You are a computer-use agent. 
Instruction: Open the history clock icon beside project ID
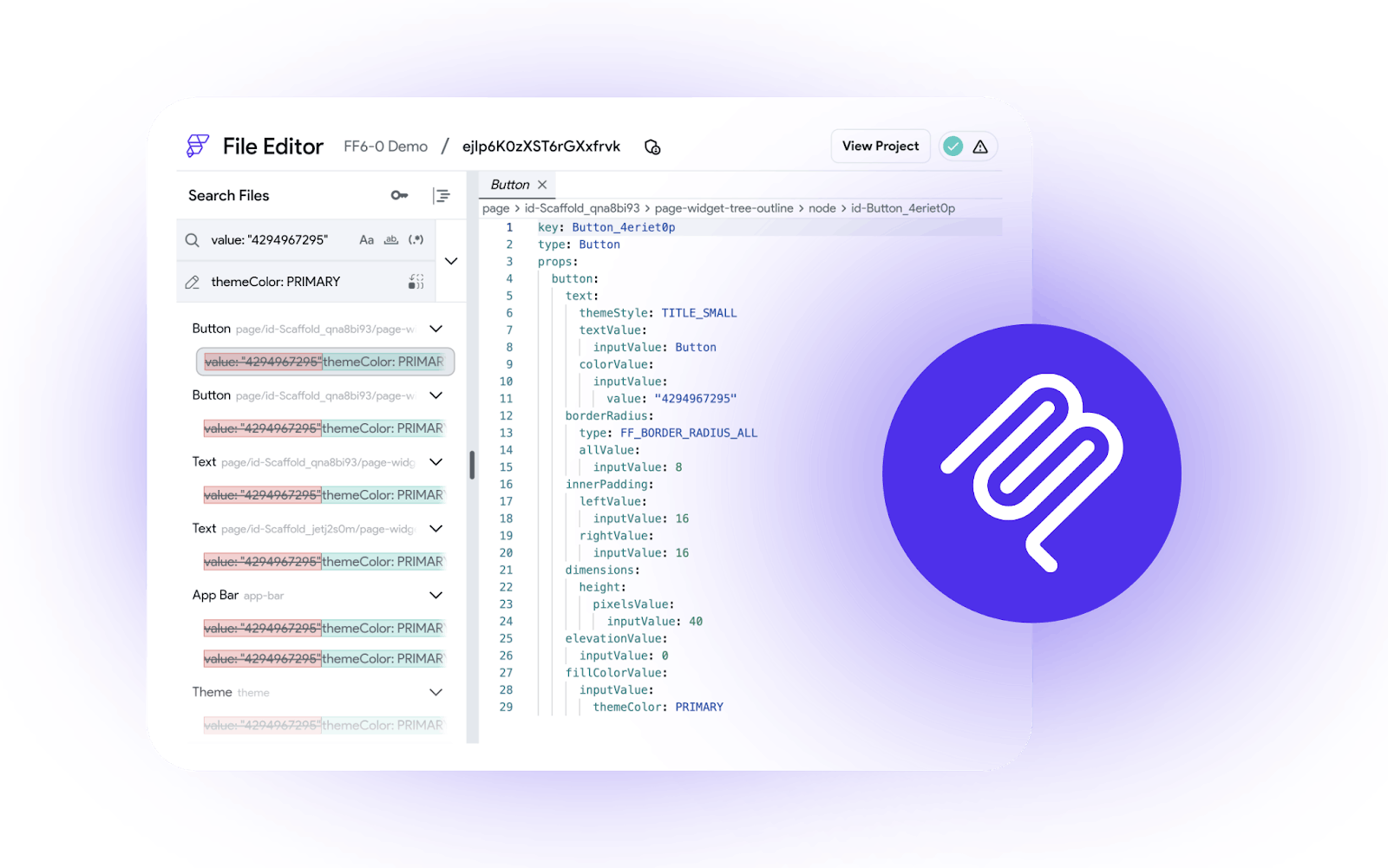coord(652,147)
